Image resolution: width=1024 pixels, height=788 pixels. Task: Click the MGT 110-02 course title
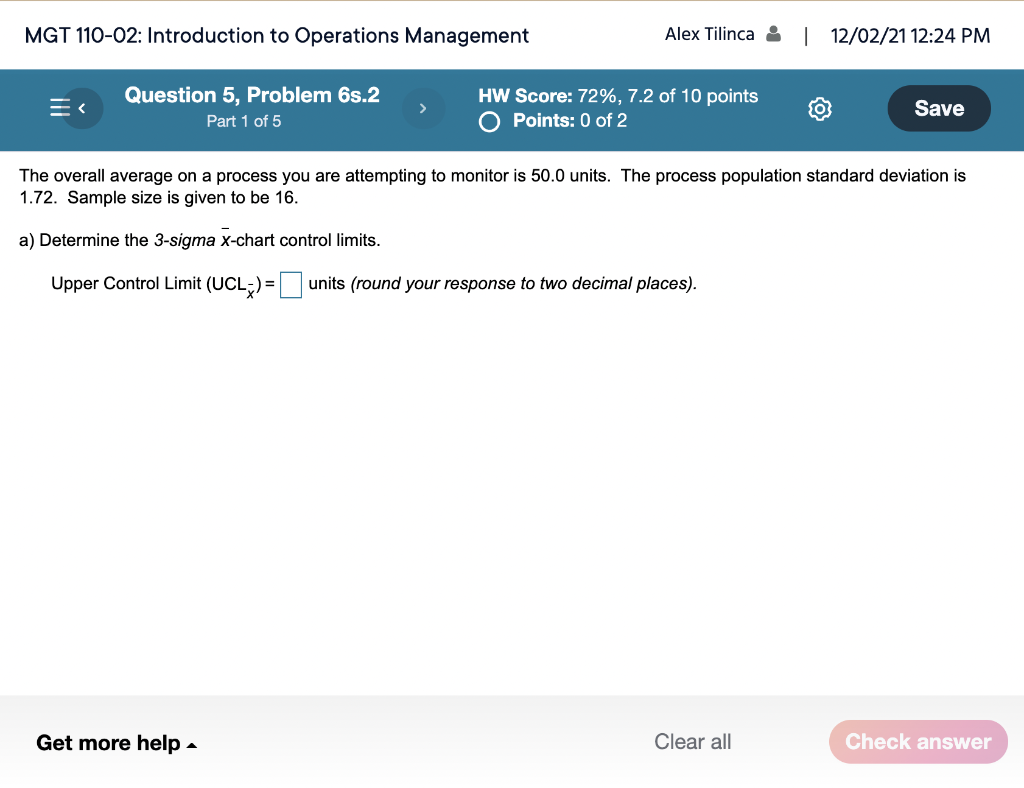tap(278, 35)
